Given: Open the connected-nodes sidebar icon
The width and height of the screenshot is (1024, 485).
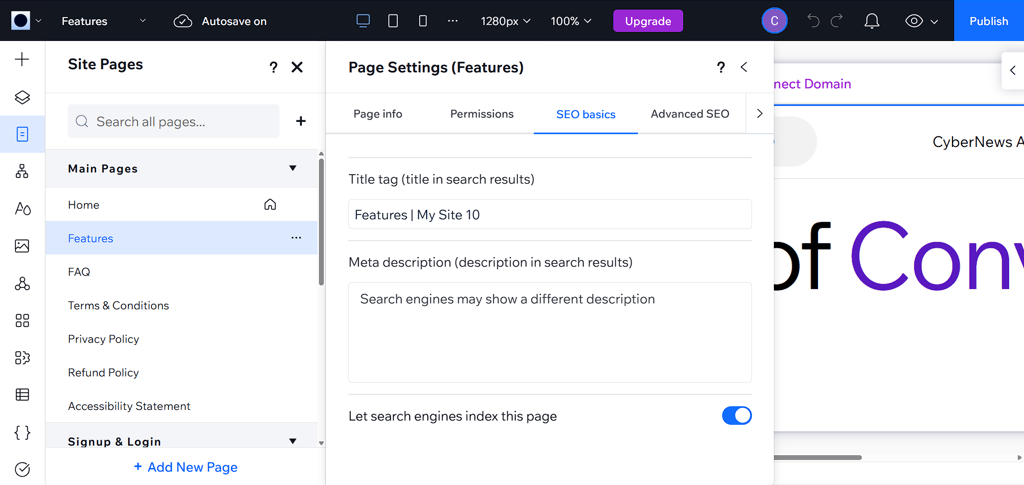Looking at the screenshot, I should click(x=22, y=283).
